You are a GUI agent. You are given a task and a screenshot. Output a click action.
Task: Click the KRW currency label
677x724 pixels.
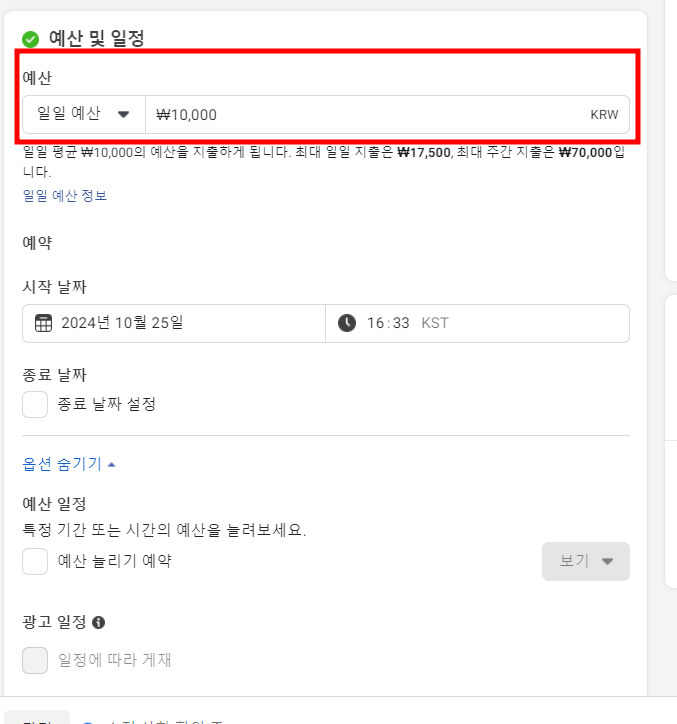click(604, 115)
